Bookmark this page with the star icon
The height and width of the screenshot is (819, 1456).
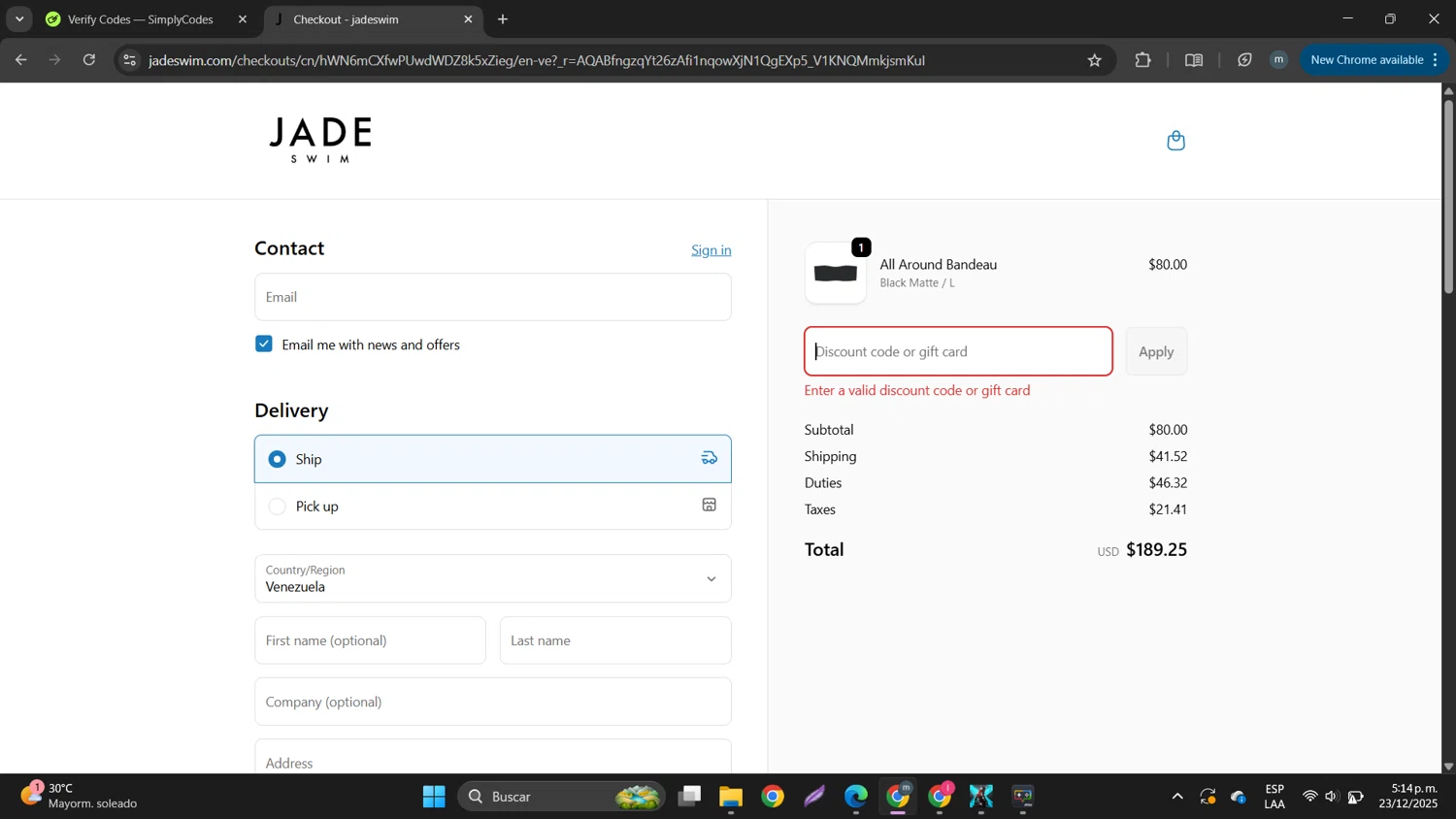click(1095, 60)
